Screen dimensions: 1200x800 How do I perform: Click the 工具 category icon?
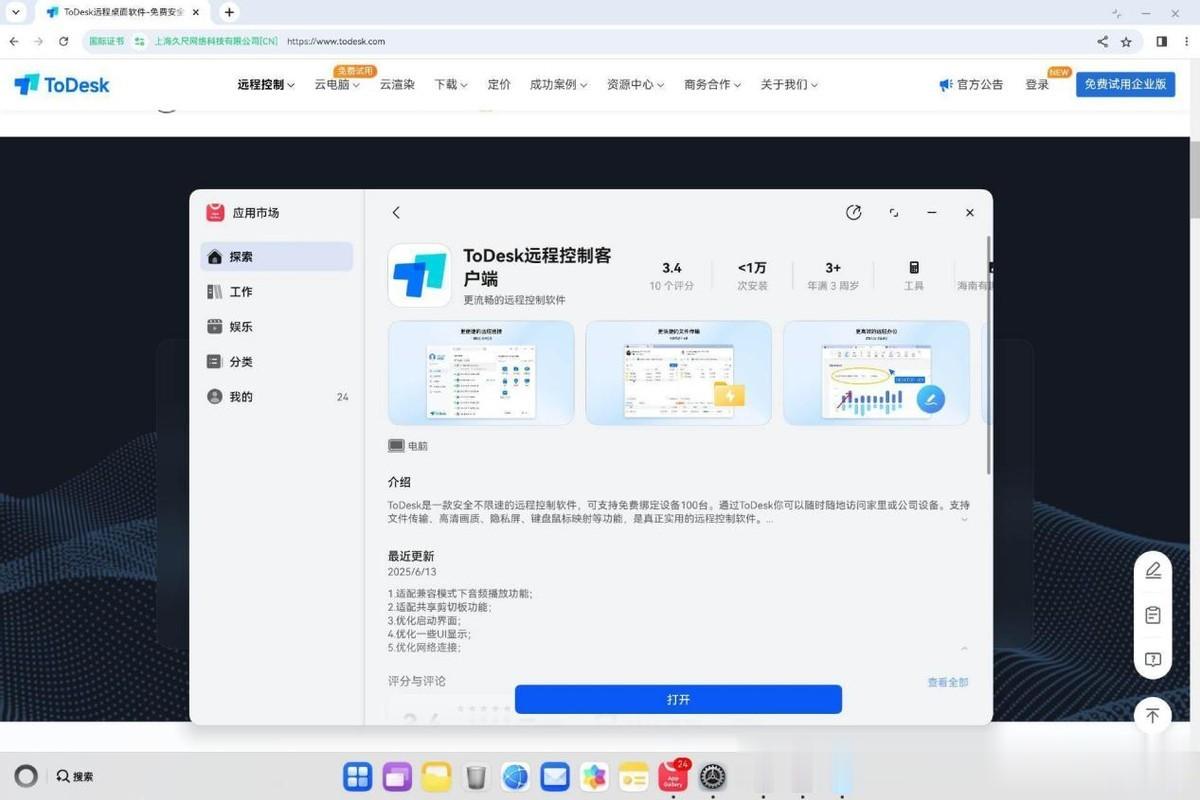914,268
